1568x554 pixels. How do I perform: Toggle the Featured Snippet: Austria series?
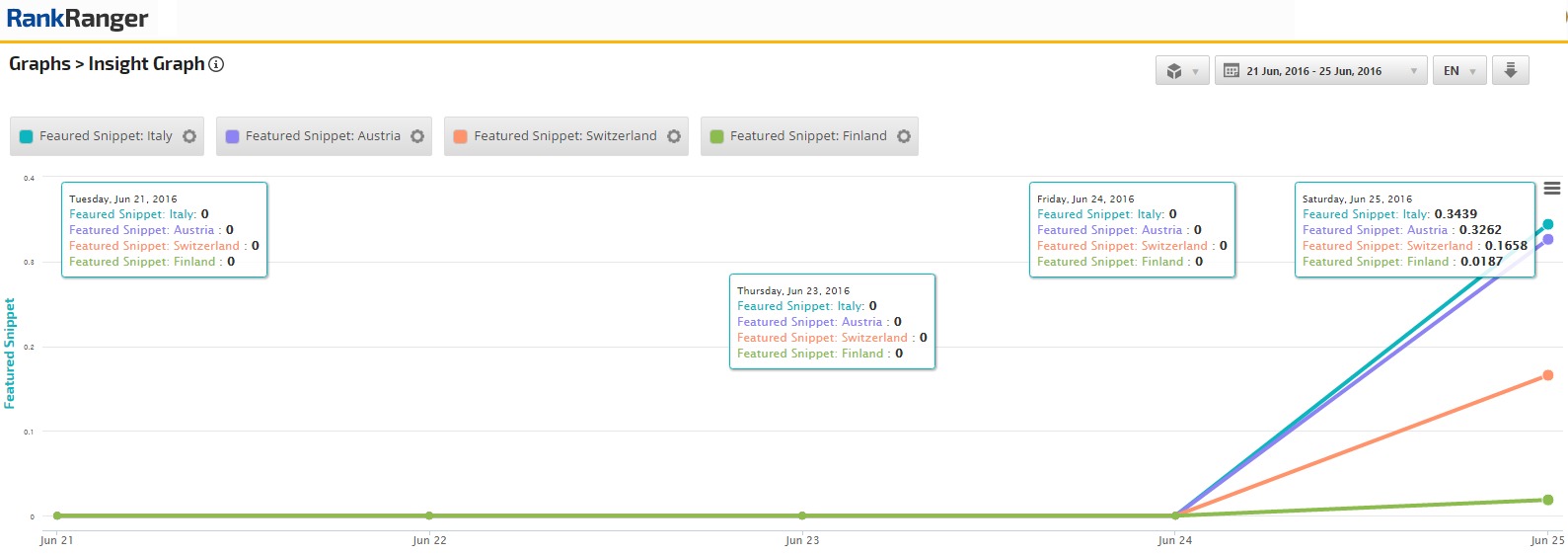[x=323, y=136]
